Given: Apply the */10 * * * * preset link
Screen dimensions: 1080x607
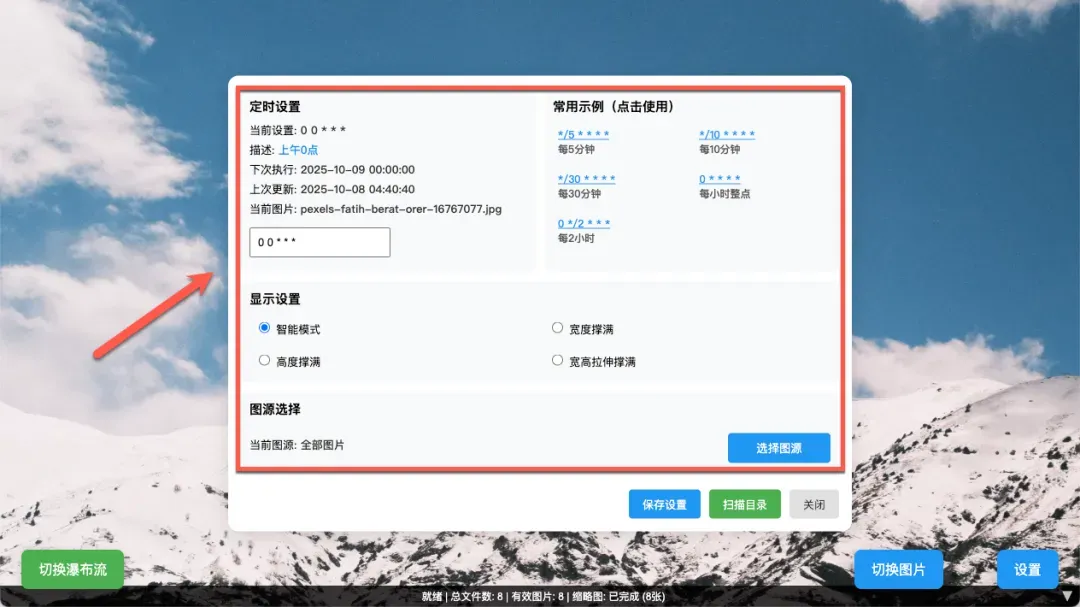Looking at the screenshot, I should (726, 135).
